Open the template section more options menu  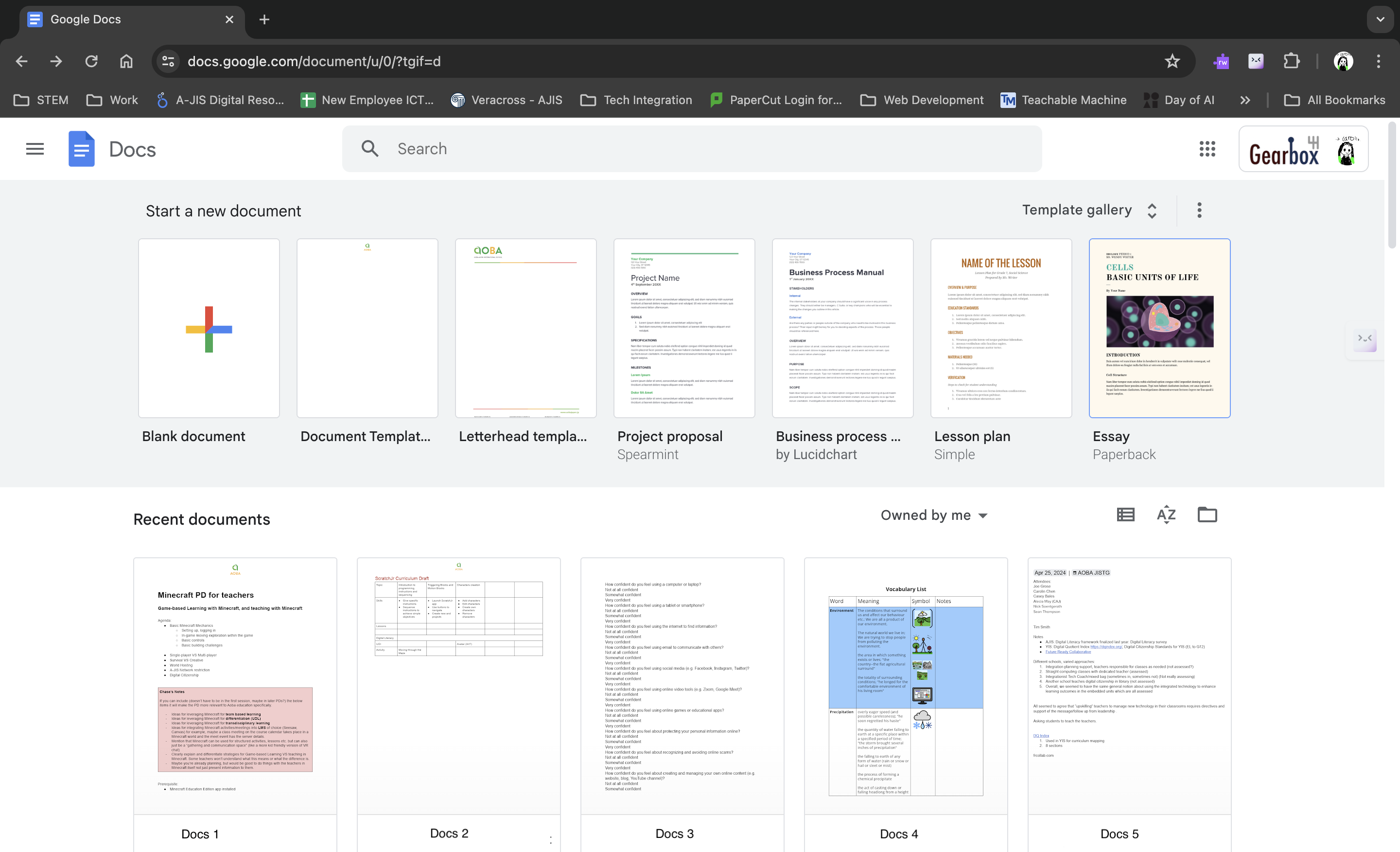1199,210
